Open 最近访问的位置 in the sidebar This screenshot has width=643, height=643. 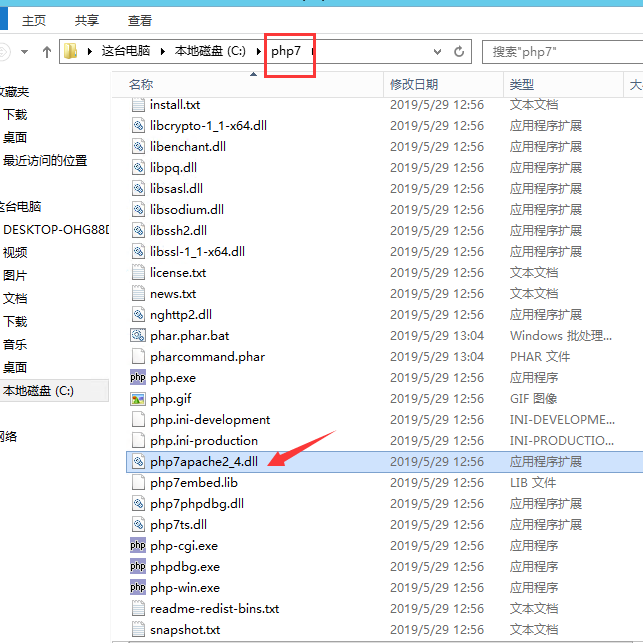[44, 160]
